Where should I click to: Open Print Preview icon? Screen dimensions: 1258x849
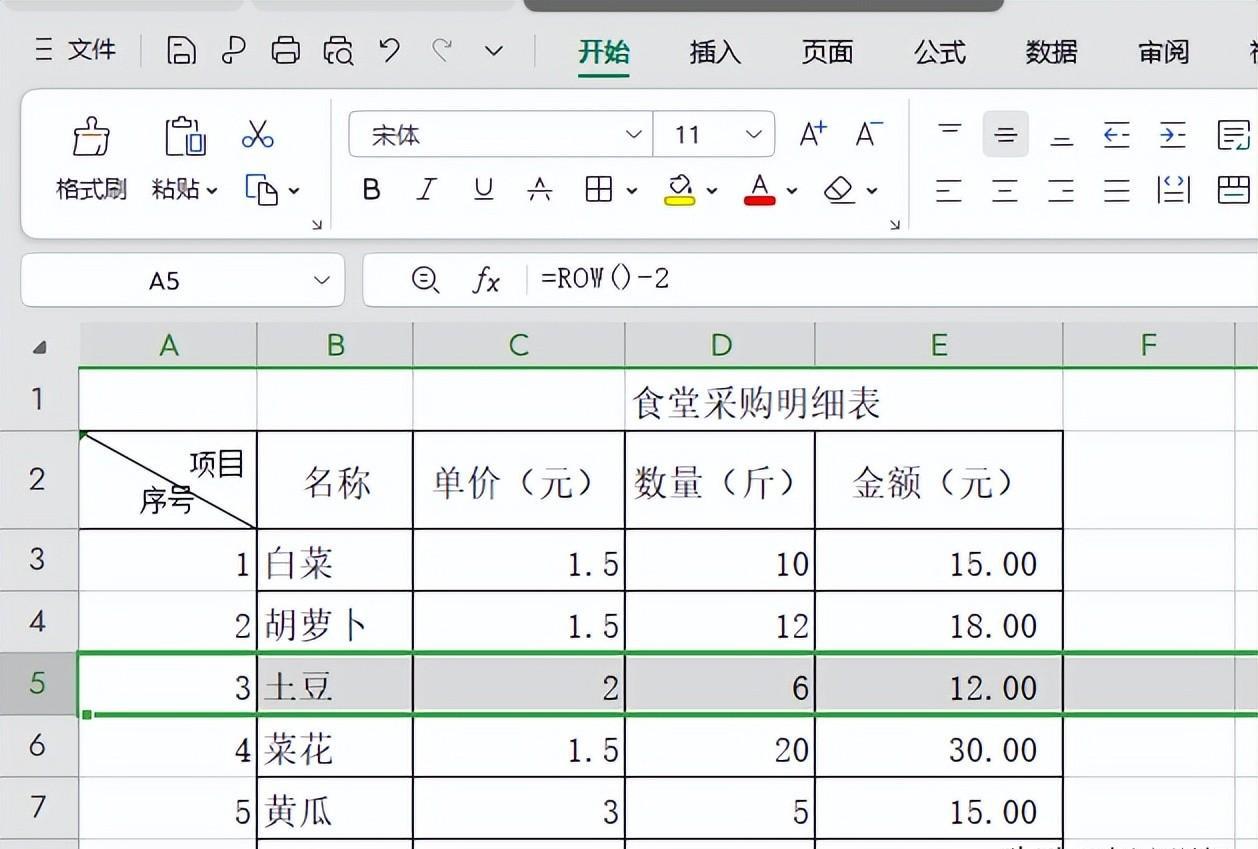(x=338, y=50)
